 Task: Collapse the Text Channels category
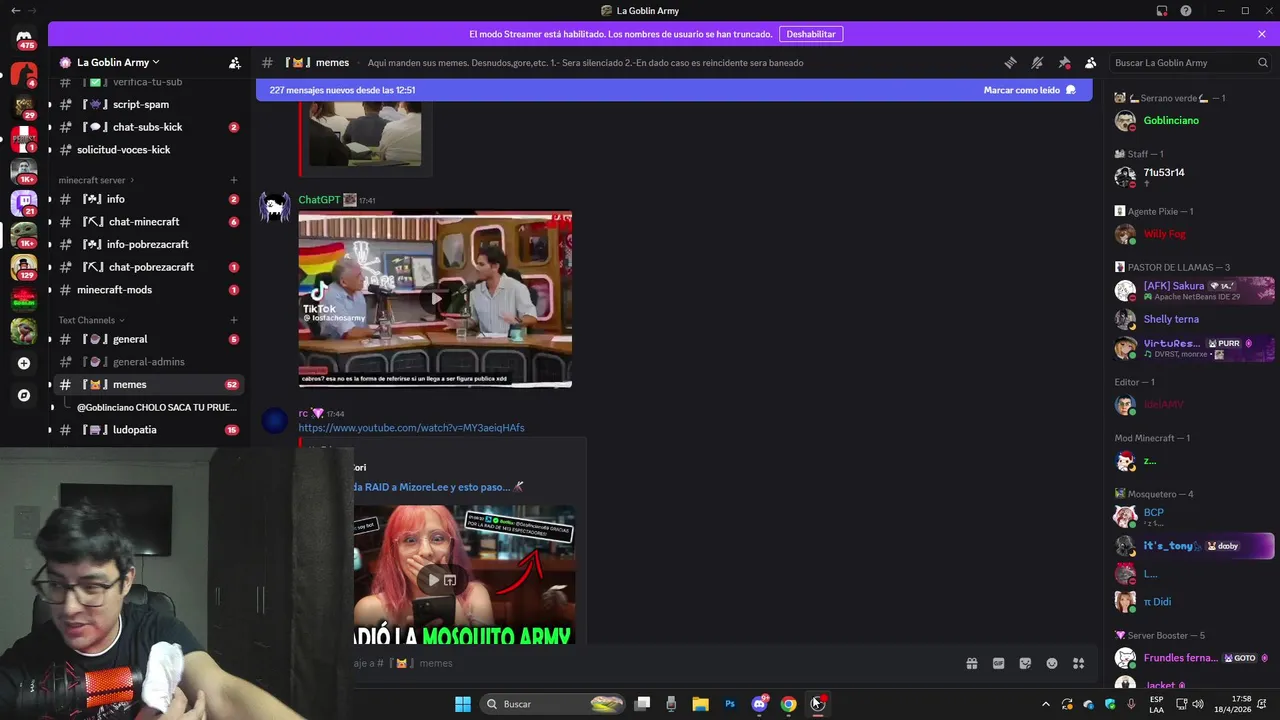(x=91, y=320)
